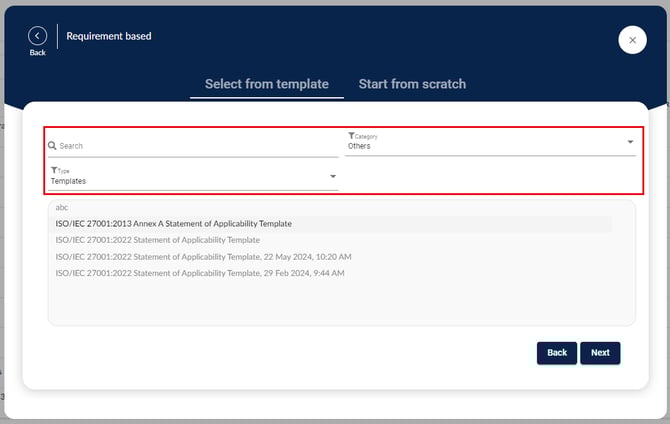Focus the Search input field
Viewport: 670px width, 424px height.
(195, 146)
